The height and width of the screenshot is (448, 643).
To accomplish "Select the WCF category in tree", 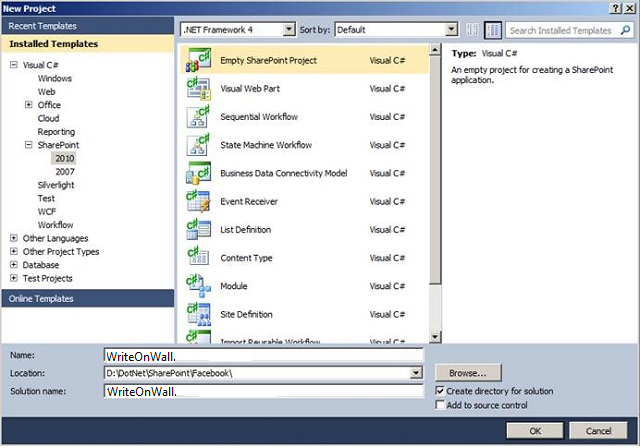I will pyautogui.click(x=47, y=212).
